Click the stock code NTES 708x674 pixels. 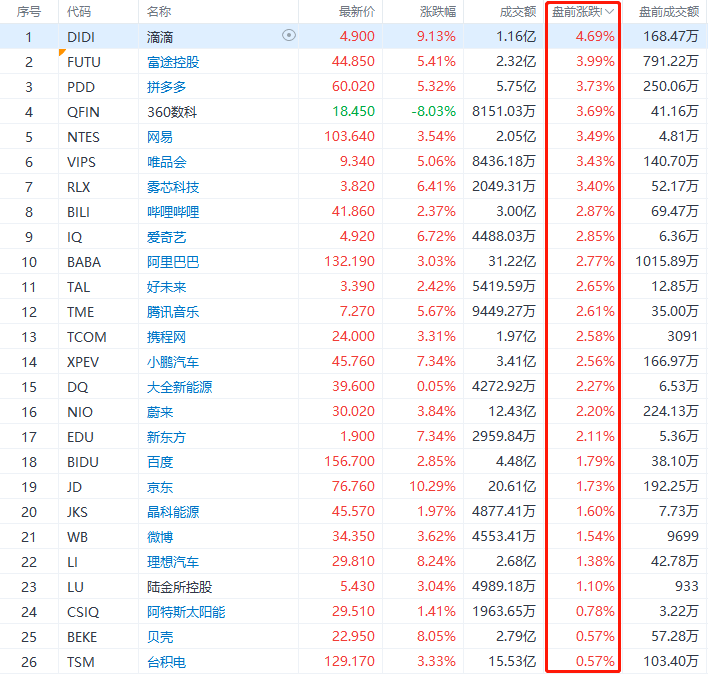pos(83,136)
